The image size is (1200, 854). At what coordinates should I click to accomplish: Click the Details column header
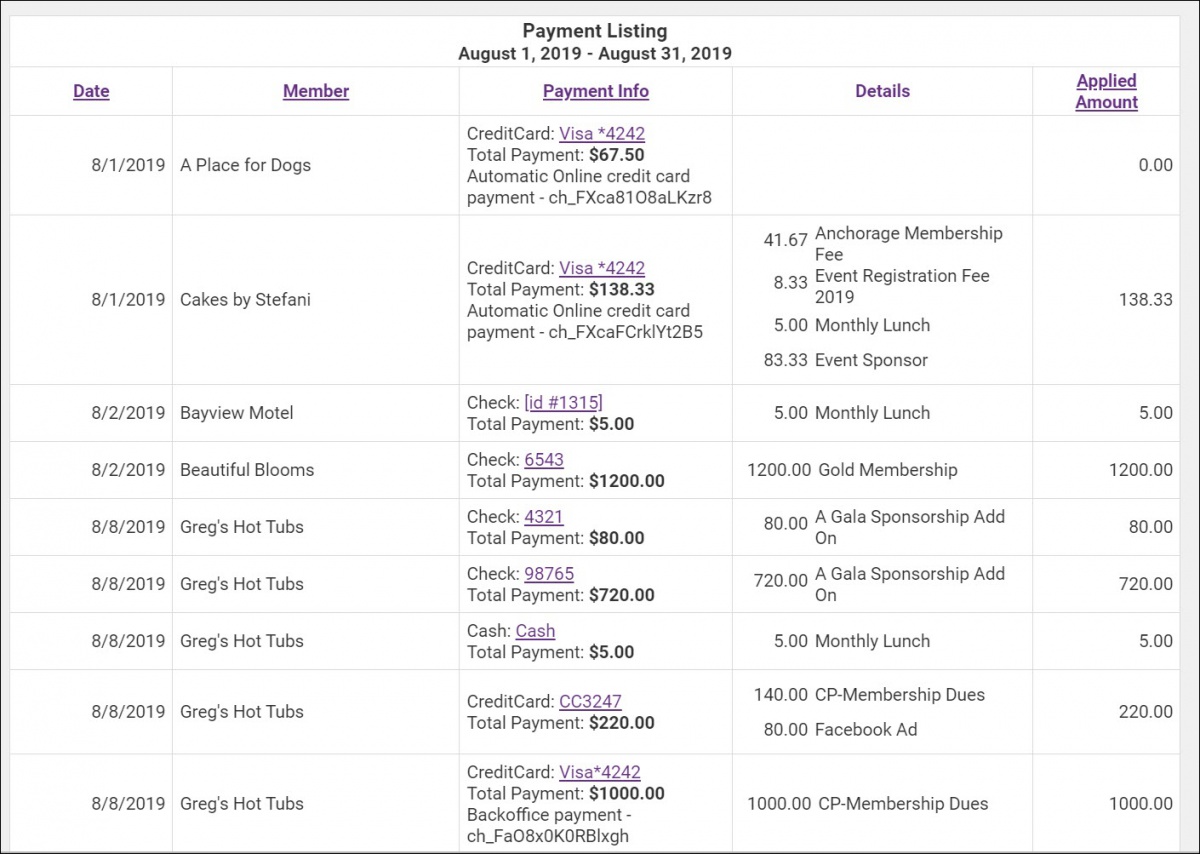pyautogui.click(x=882, y=91)
